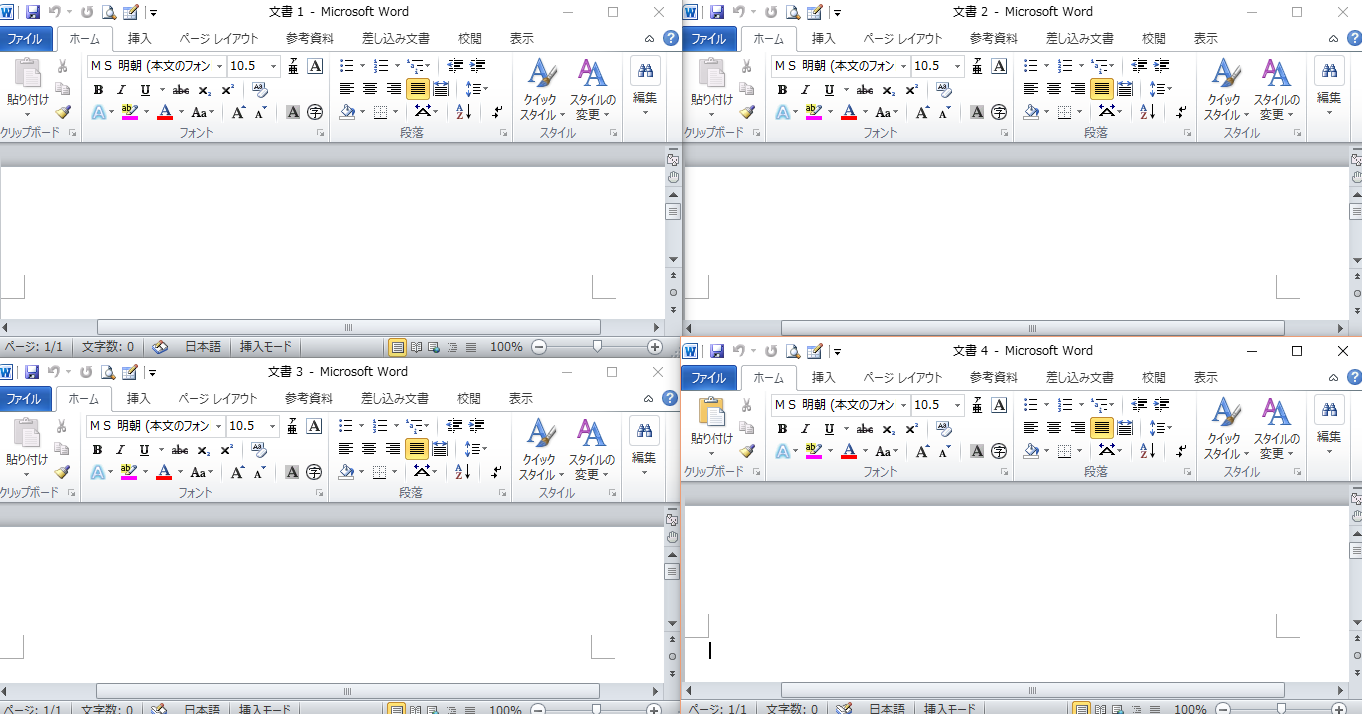
Task: Click the distributed alignment icon in 文書 4
Action: click(x=1124, y=428)
